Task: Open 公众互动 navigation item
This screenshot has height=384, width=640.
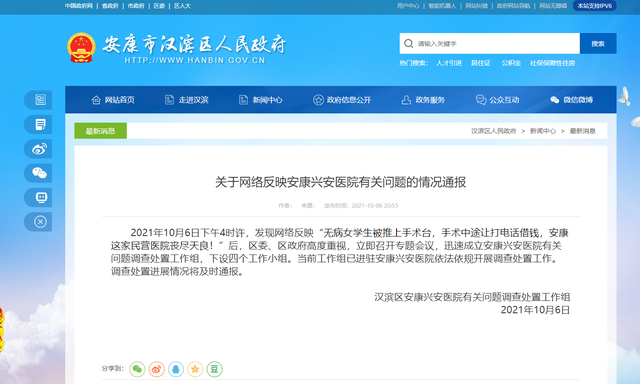Action: click(x=497, y=100)
